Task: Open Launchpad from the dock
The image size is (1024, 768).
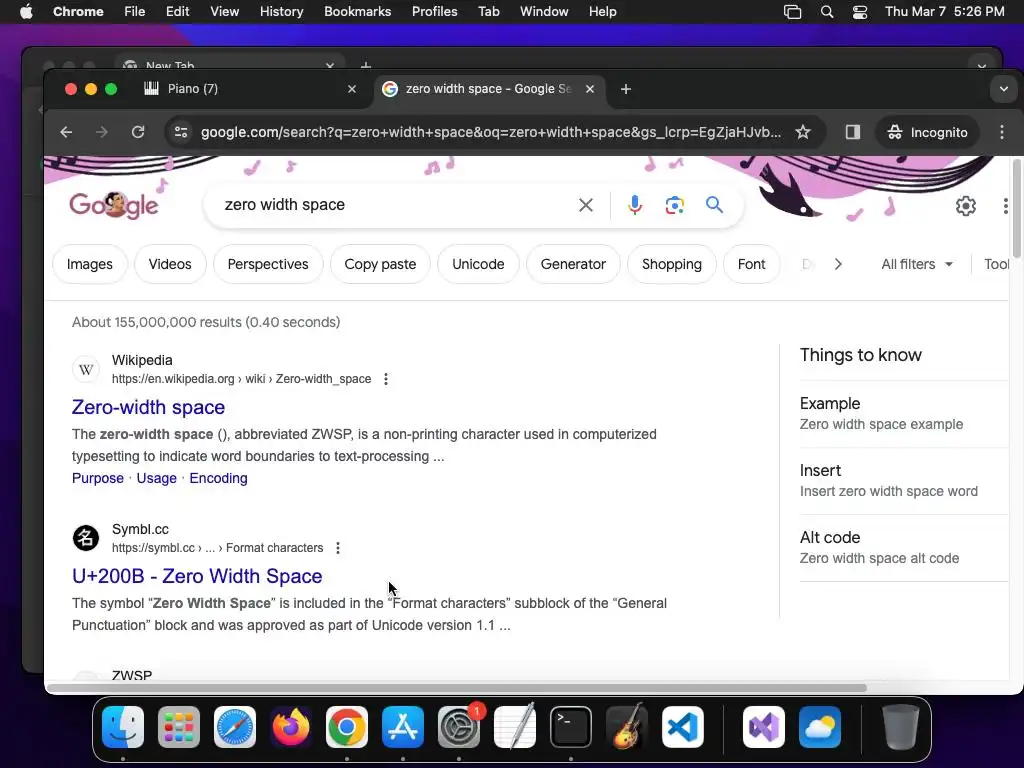Action: coord(179,727)
